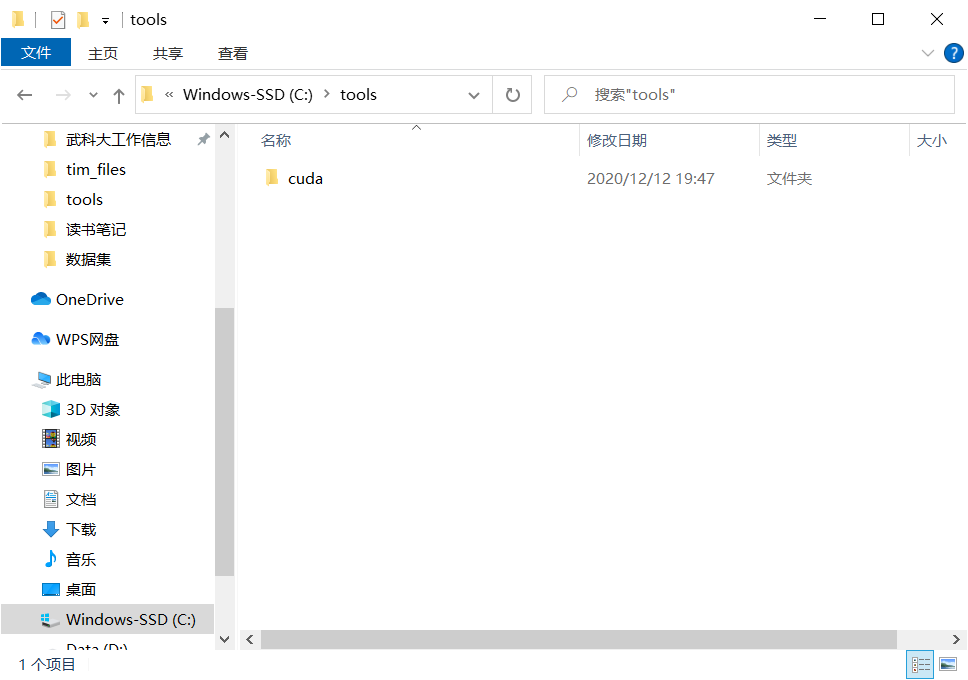Viewport: 968px width, 680px height.
Task: Open the 文件 menu
Action: (36, 53)
